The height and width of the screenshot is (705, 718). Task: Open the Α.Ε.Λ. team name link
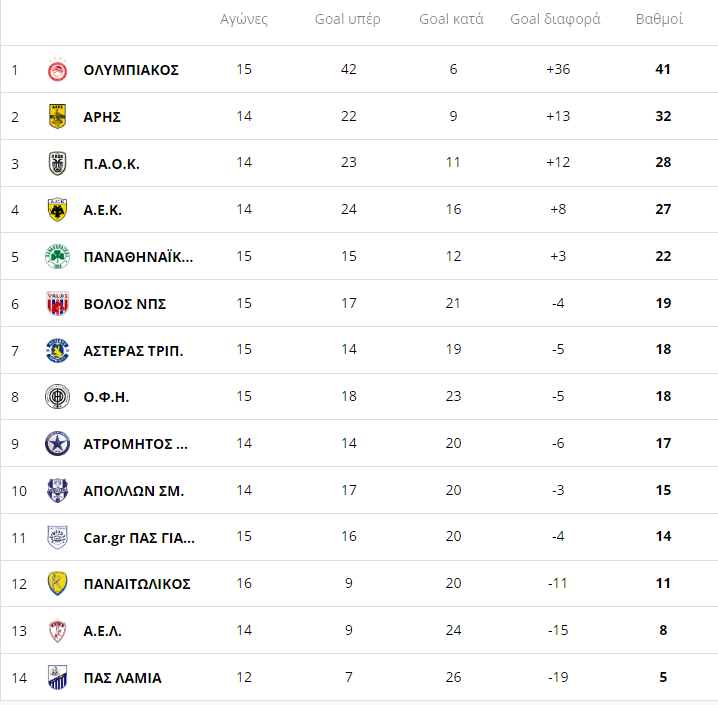pyautogui.click(x=103, y=631)
